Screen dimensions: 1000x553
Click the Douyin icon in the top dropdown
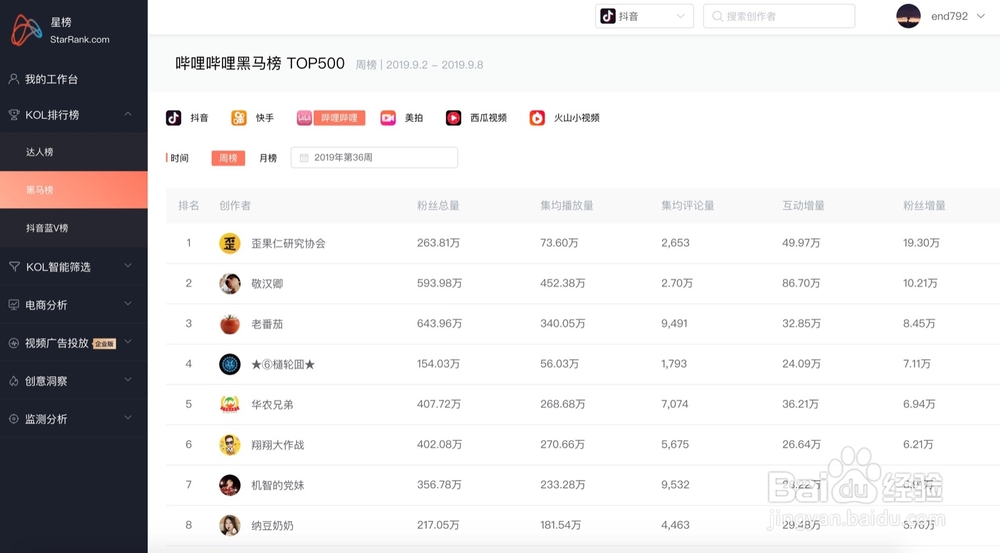[x=608, y=16]
